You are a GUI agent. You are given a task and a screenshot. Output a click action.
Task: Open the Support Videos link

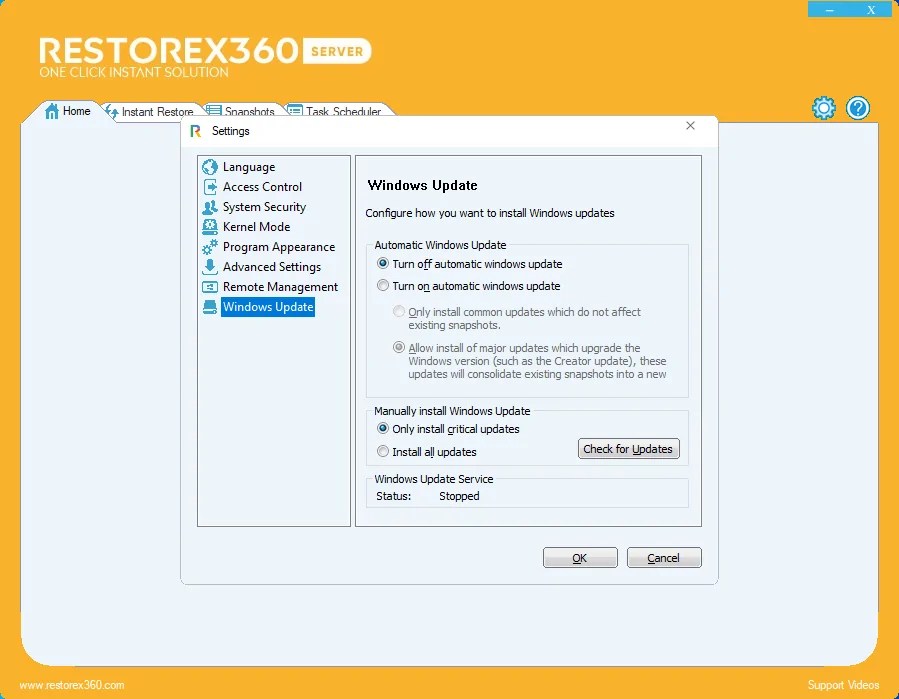pyautogui.click(x=843, y=685)
